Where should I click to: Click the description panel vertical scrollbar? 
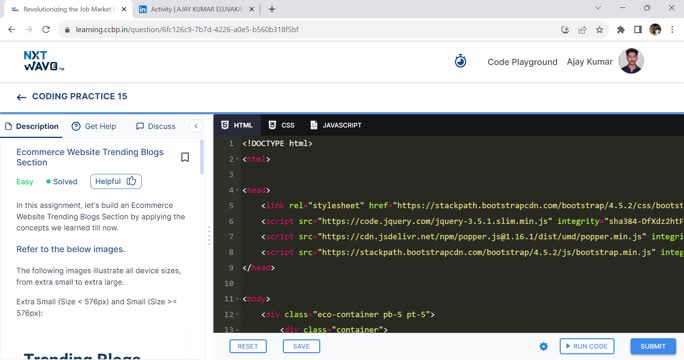pos(202,158)
